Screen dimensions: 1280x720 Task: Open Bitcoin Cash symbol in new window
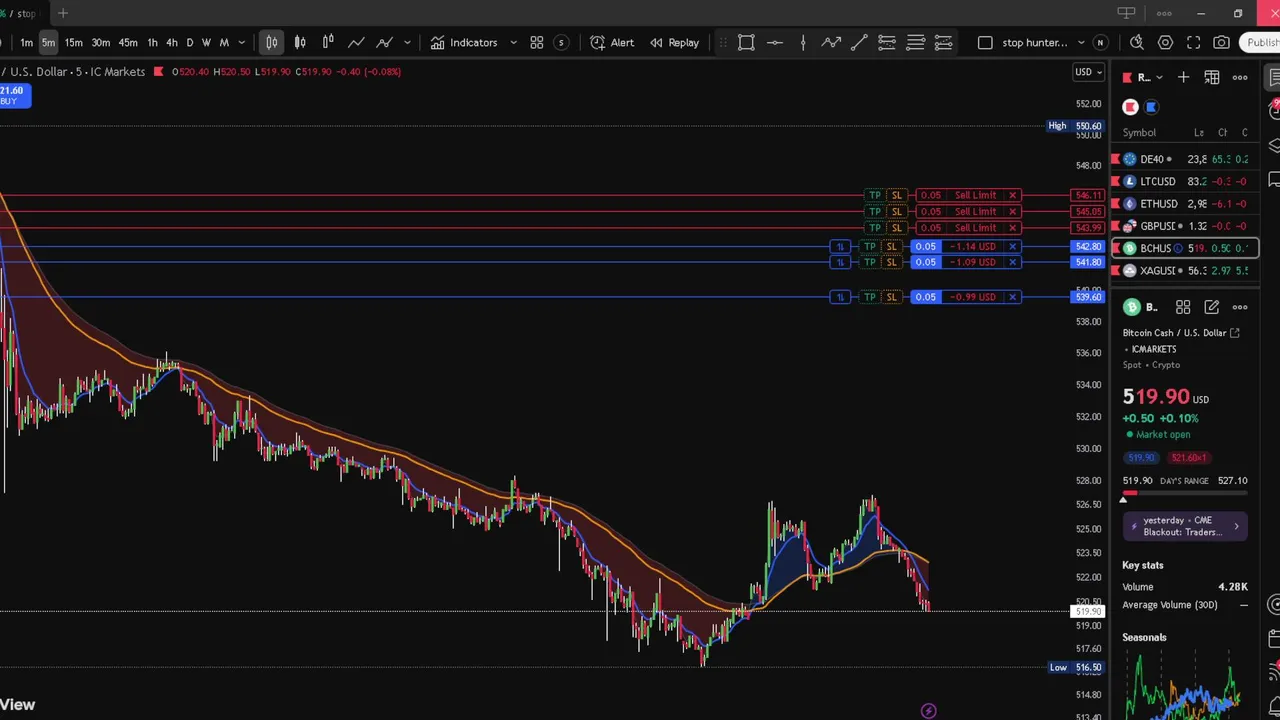click(x=1235, y=333)
